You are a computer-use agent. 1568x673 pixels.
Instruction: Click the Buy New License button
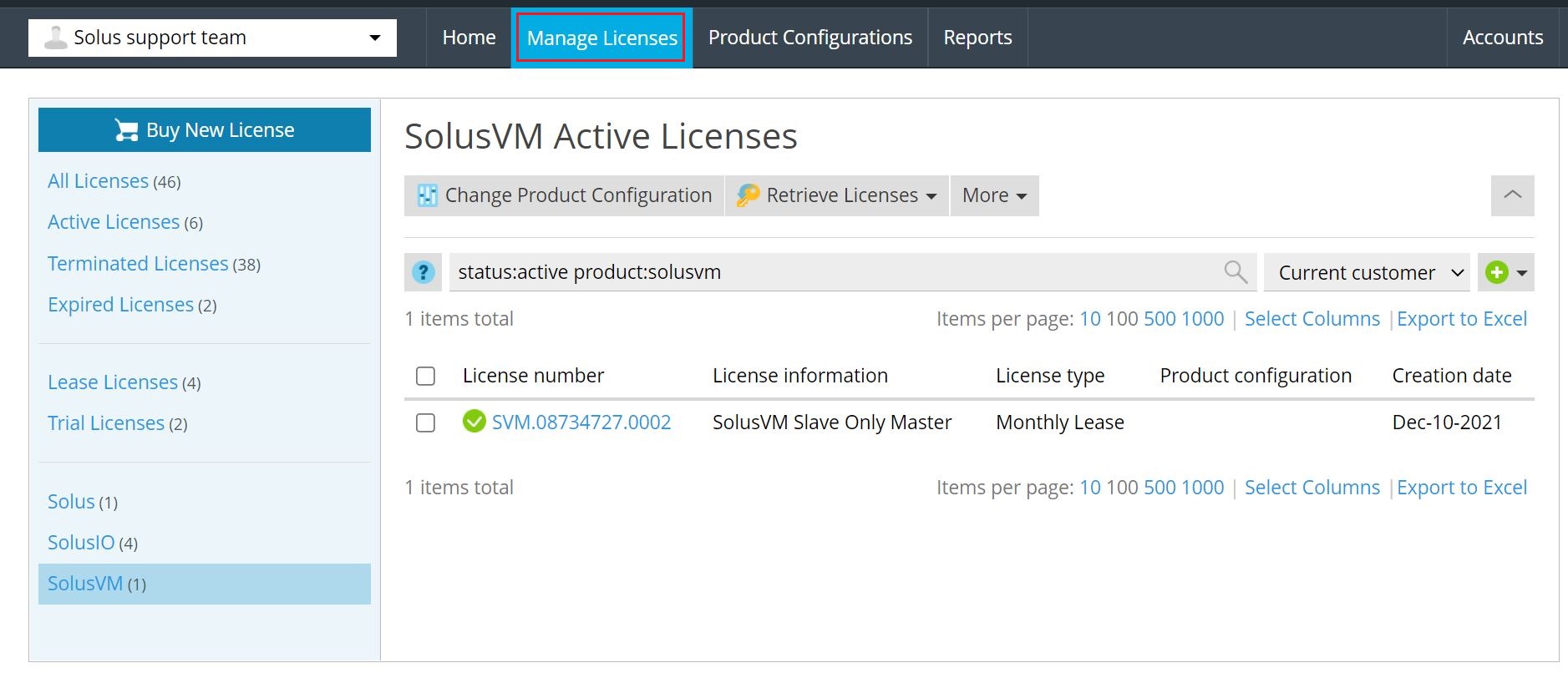[x=205, y=129]
